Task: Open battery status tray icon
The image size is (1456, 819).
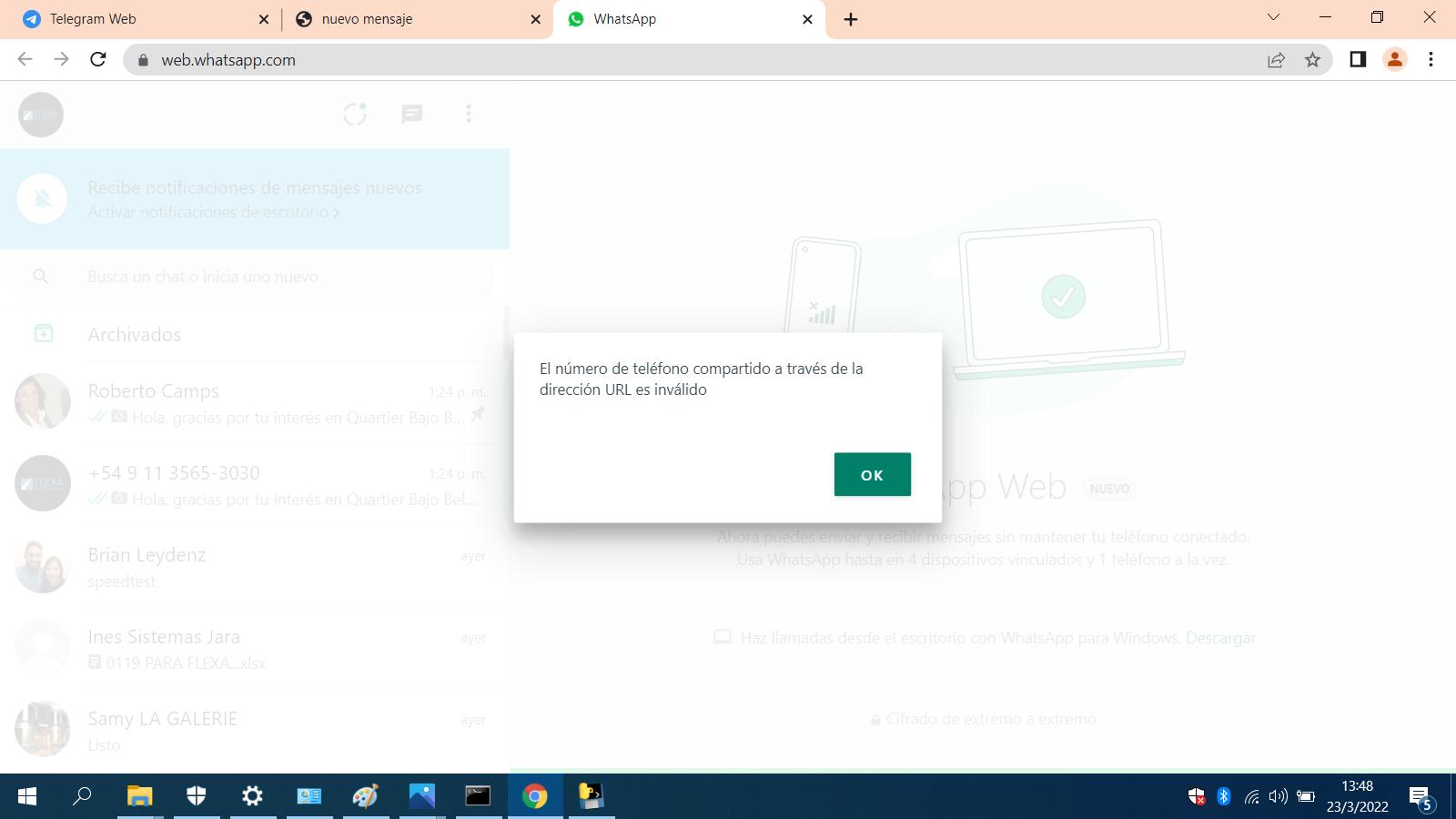Action: [x=1306, y=796]
